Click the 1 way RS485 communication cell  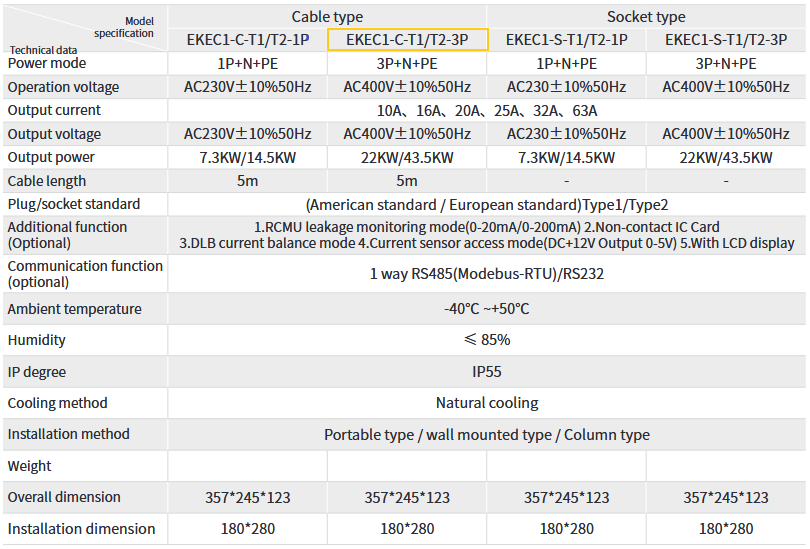pyautogui.click(x=487, y=273)
